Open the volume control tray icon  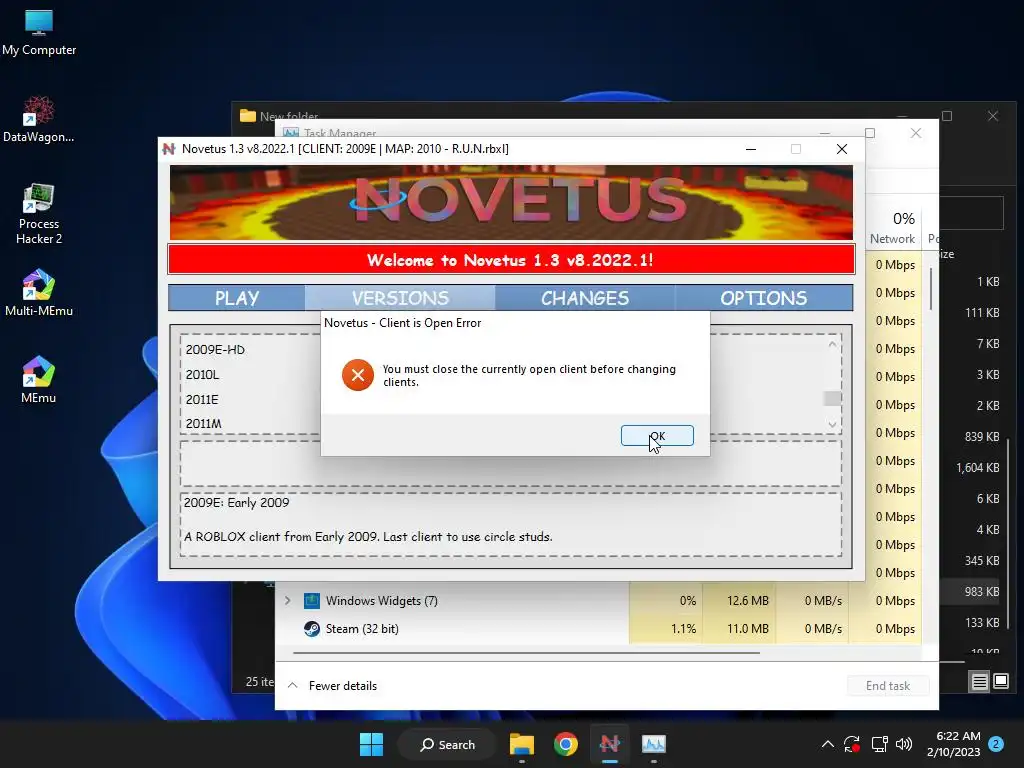click(x=904, y=744)
